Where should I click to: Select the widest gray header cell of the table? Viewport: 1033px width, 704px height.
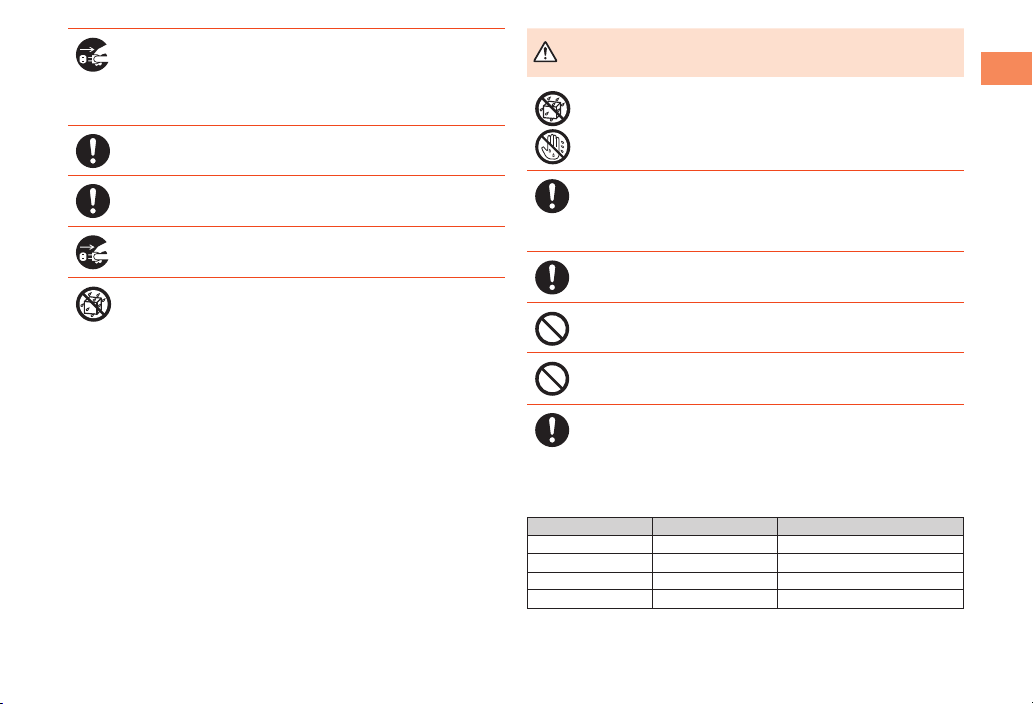870,526
